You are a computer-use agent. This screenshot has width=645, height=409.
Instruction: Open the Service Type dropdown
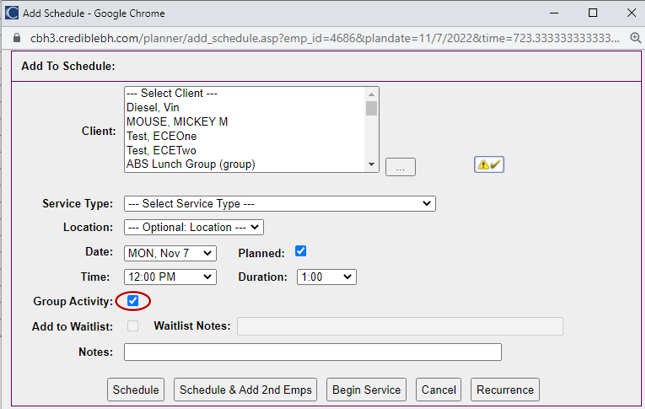point(279,204)
